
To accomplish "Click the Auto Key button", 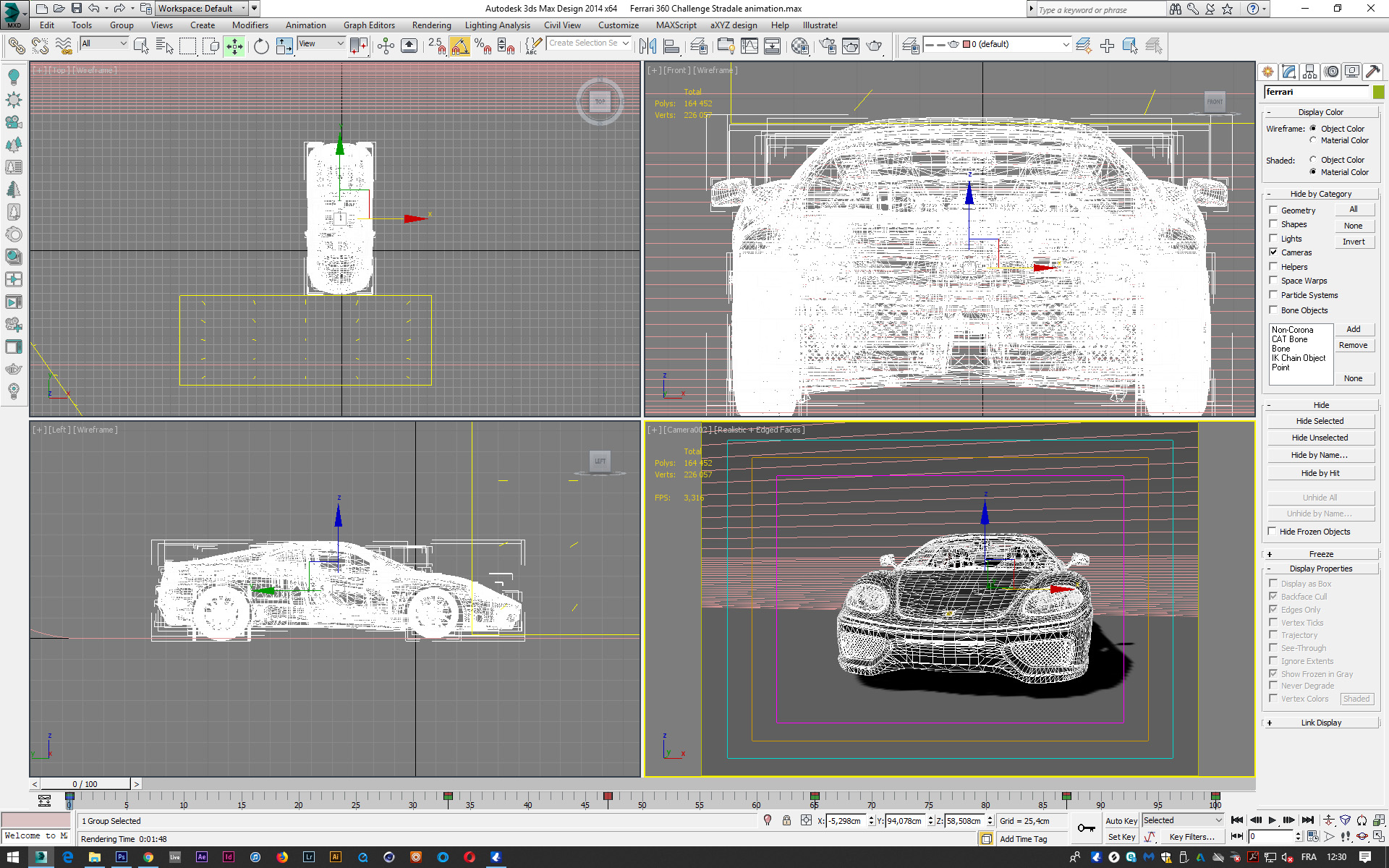I will [1121, 820].
